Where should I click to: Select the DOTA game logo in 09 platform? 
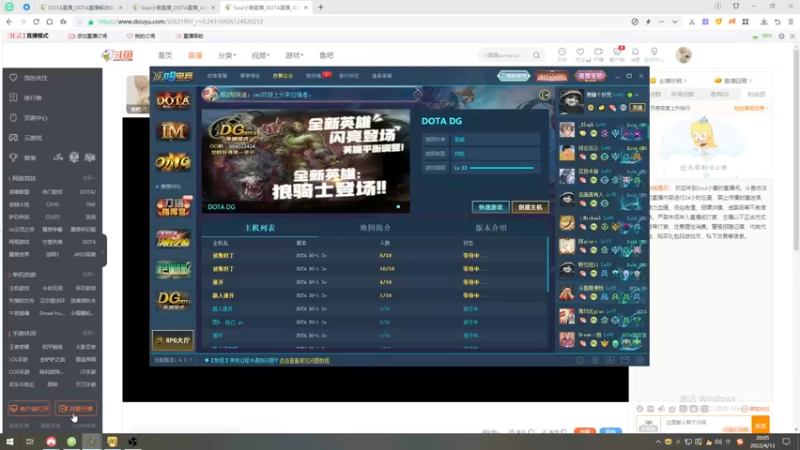point(173,101)
